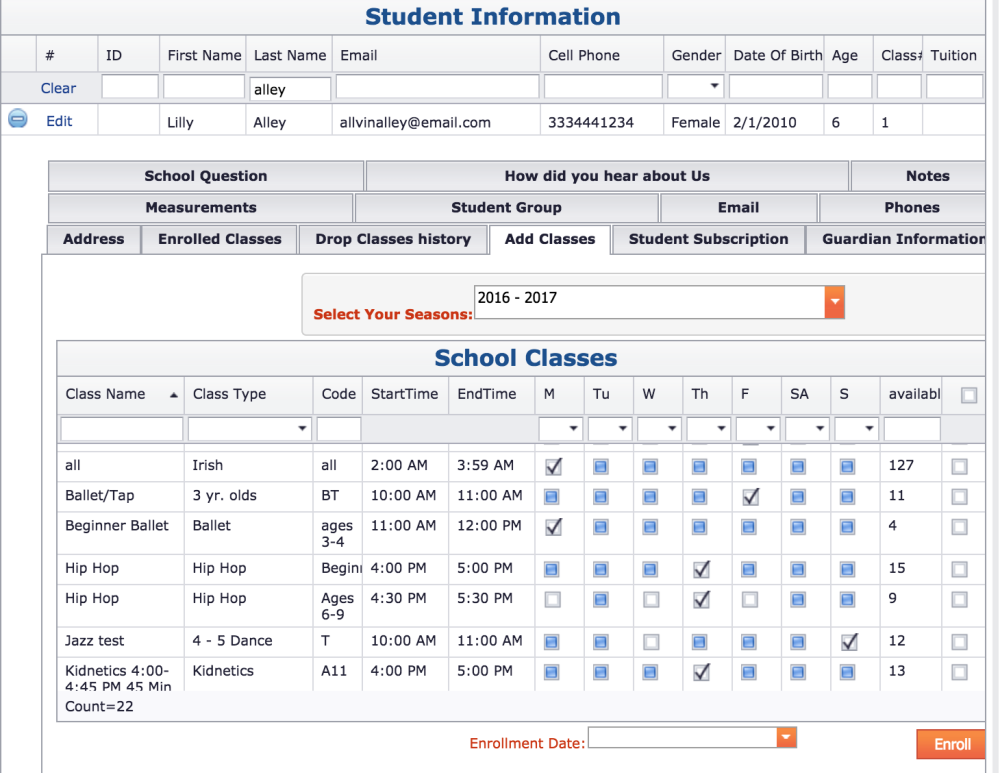Open the How did you hear about Us tab
The width and height of the screenshot is (1000, 773).
[x=607, y=176]
